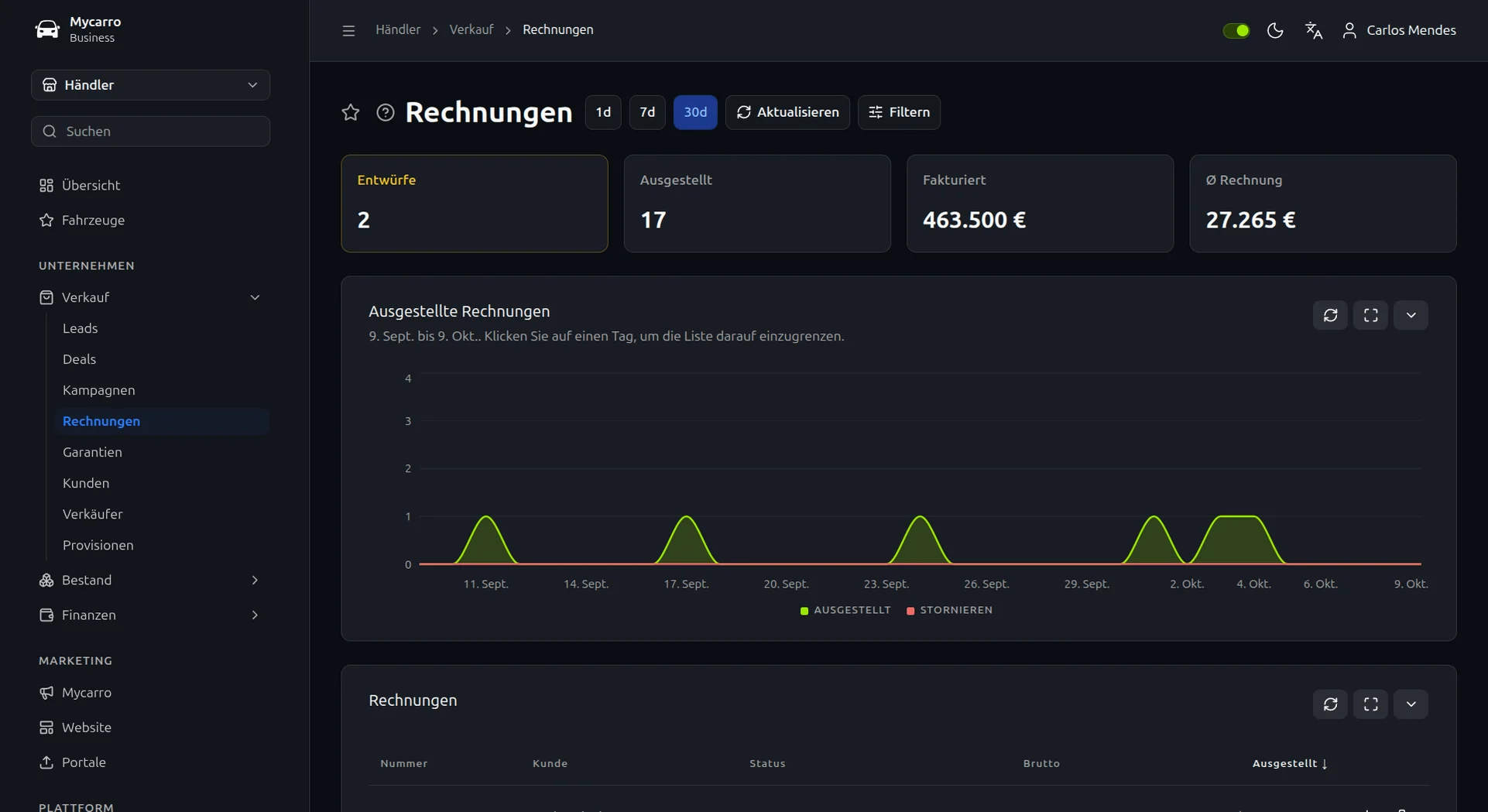This screenshot has height=812, width=1488.
Task: Open Website in the sidebar
Action: pyautogui.click(x=150, y=727)
